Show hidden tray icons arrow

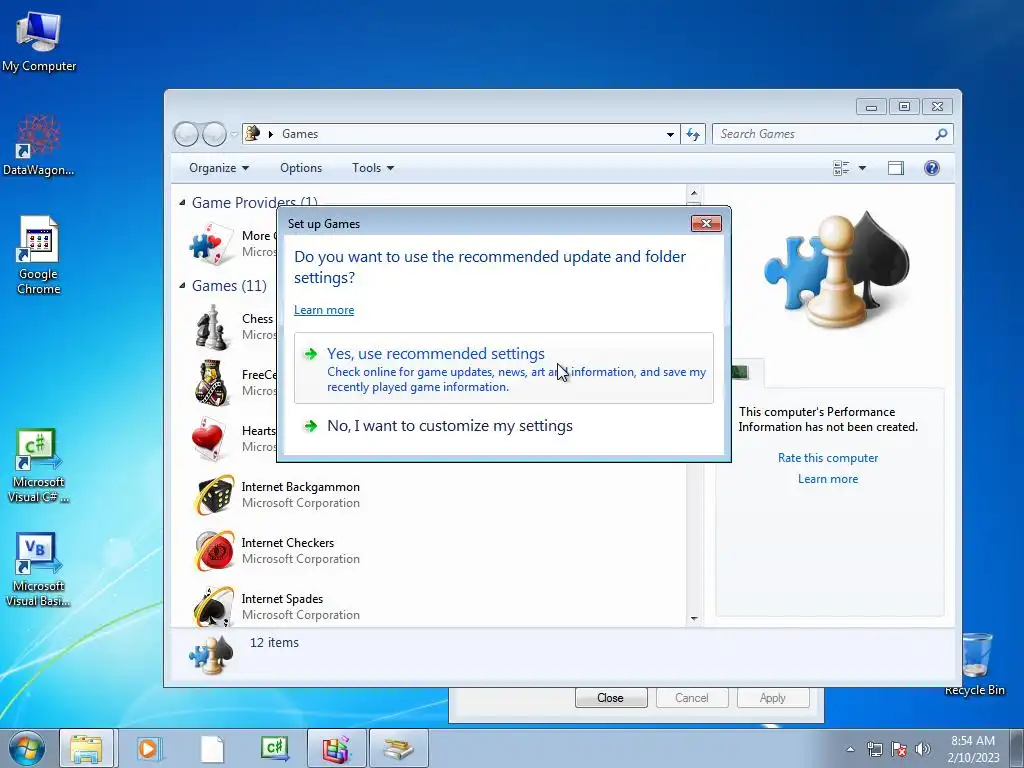[x=850, y=749]
